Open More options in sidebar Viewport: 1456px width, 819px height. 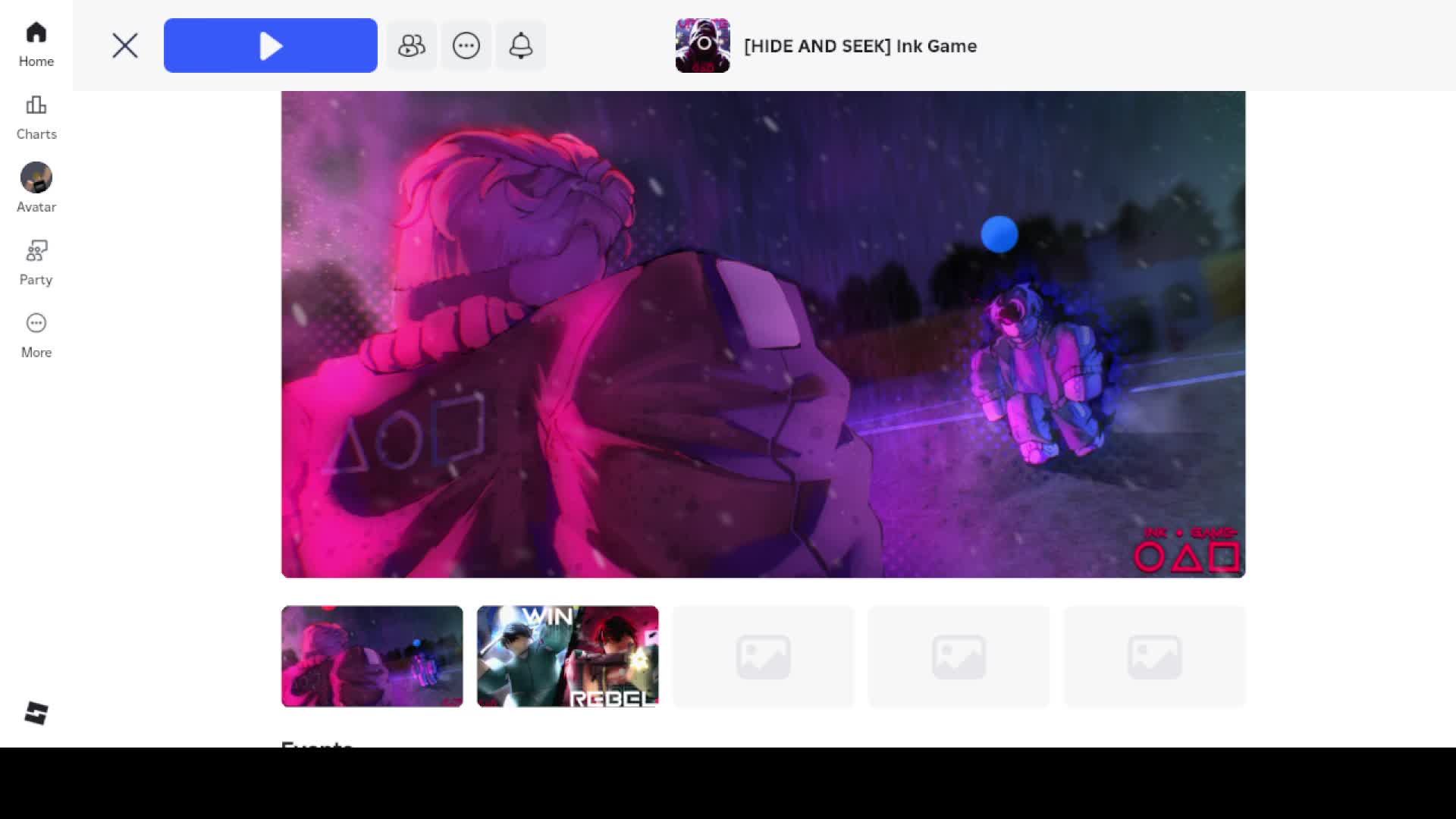[36, 335]
